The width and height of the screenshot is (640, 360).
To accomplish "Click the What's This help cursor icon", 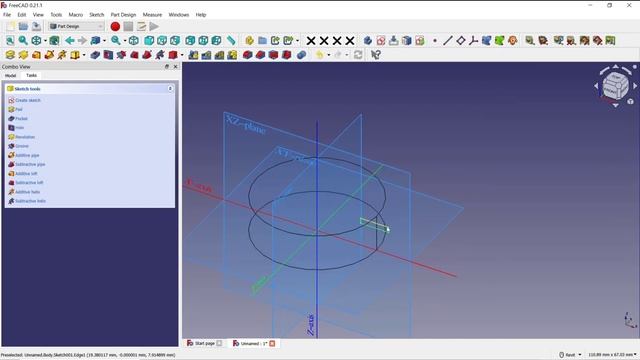I will (x=376, y=55).
